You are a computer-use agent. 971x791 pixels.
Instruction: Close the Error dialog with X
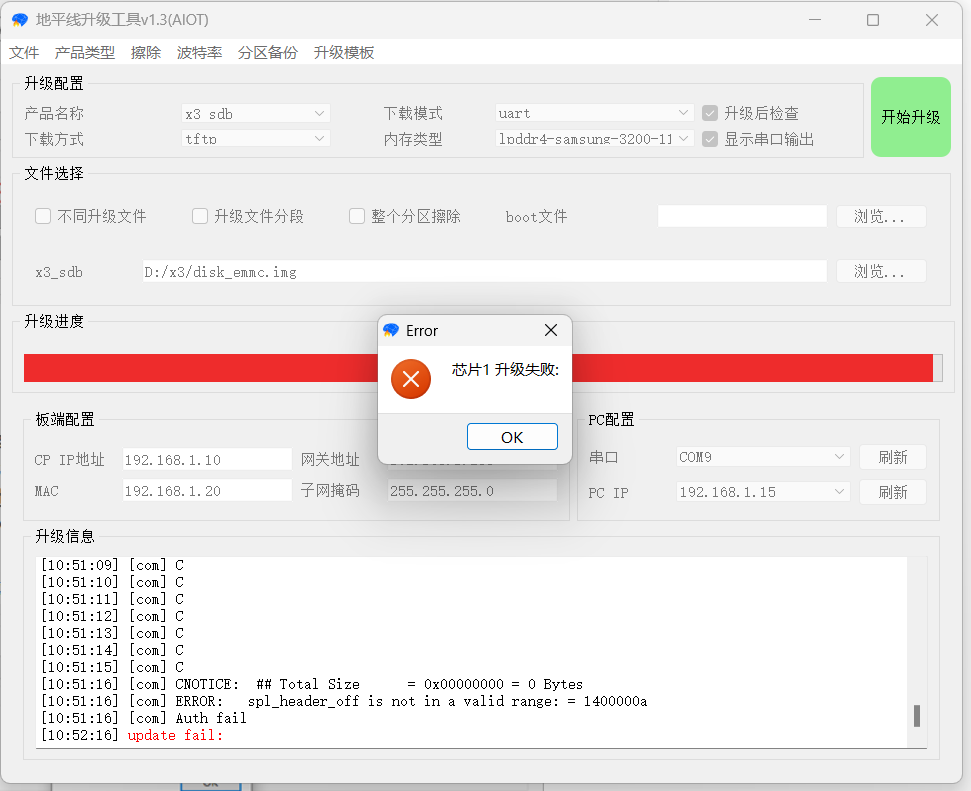click(x=550, y=330)
